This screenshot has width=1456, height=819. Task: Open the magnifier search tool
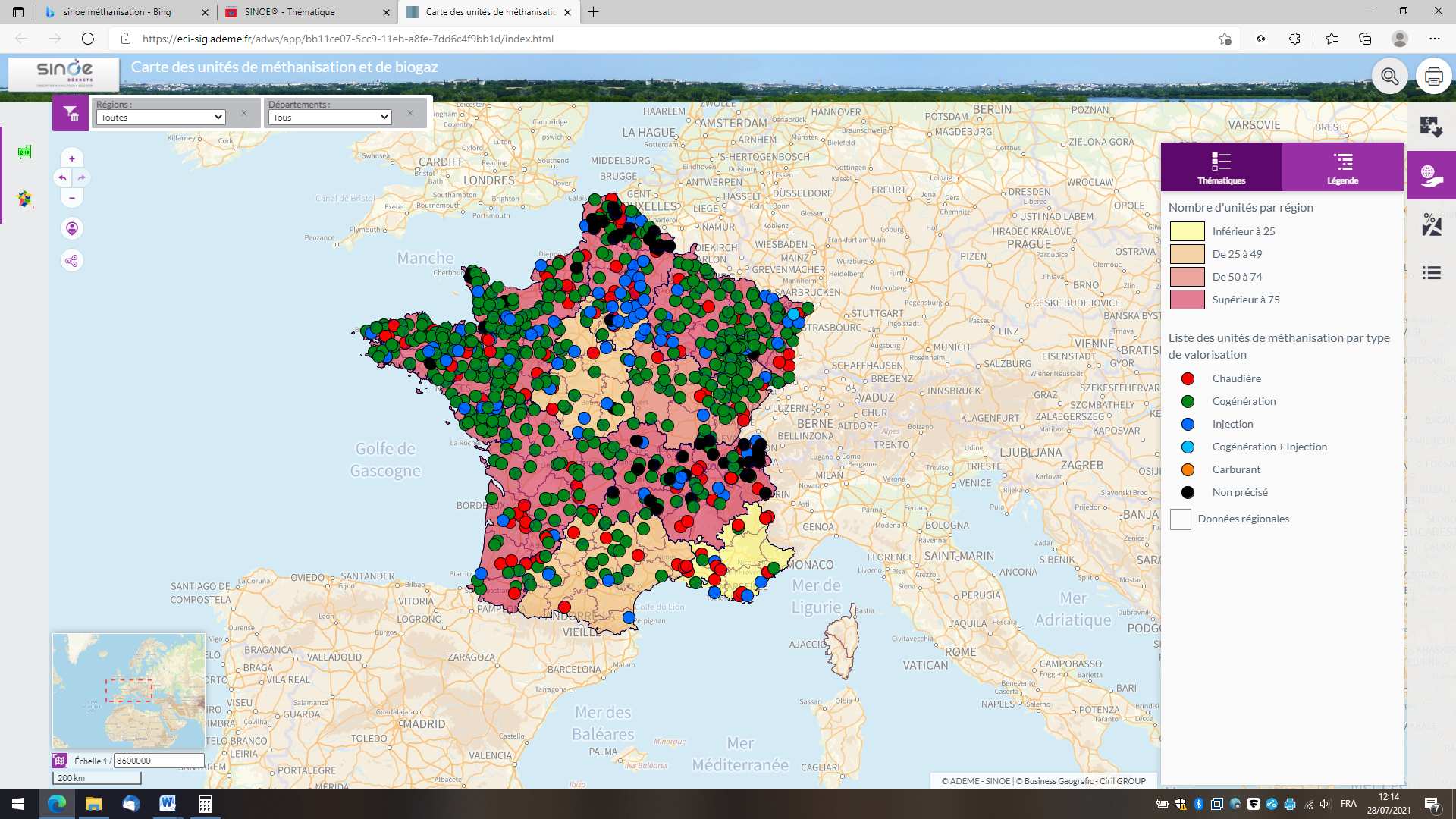coord(1389,77)
